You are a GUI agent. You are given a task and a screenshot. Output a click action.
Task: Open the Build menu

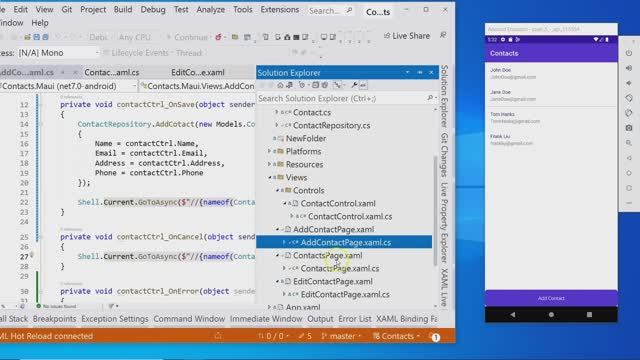tap(122, 9)
